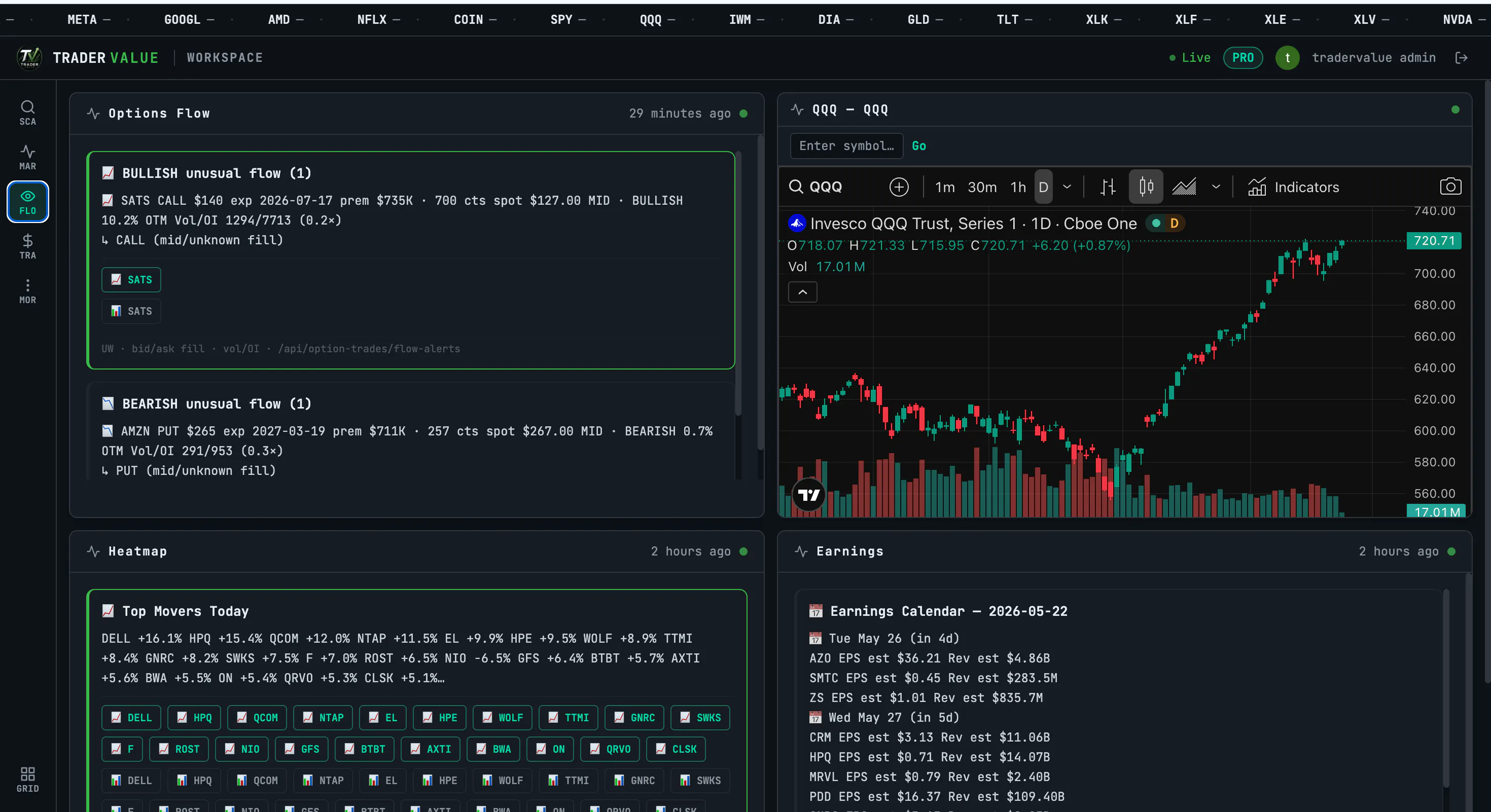1491x812 pixels.
Task: Select the GLD ticker in top tape
Action: [925, 19]
